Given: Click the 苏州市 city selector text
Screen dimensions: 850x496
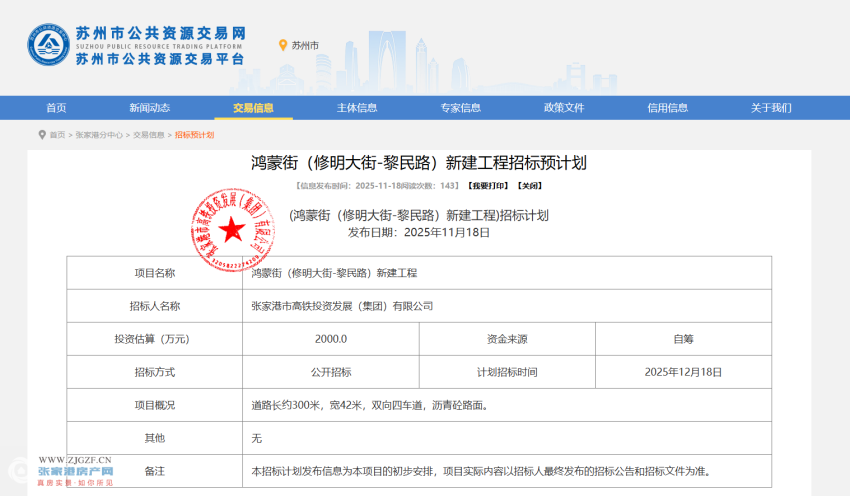Looking at the screenshot, I should click(x=305, y=45).
